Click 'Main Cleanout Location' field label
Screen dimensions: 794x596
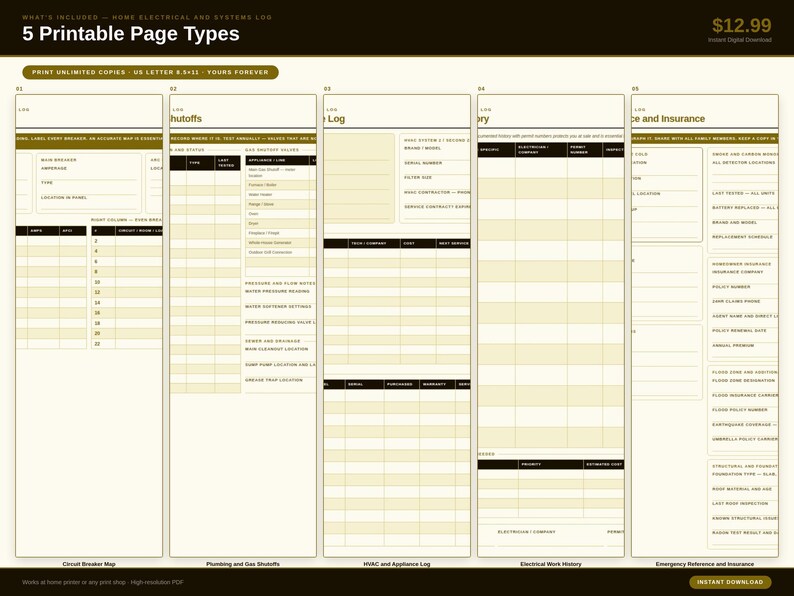276,349
